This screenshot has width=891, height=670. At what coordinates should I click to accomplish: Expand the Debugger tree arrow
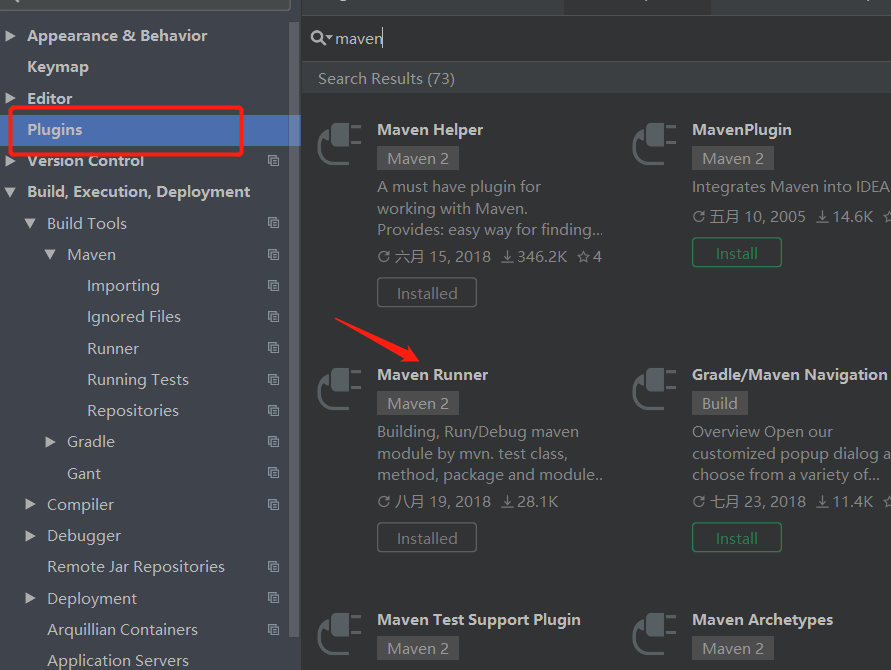[x=30, y=535]
